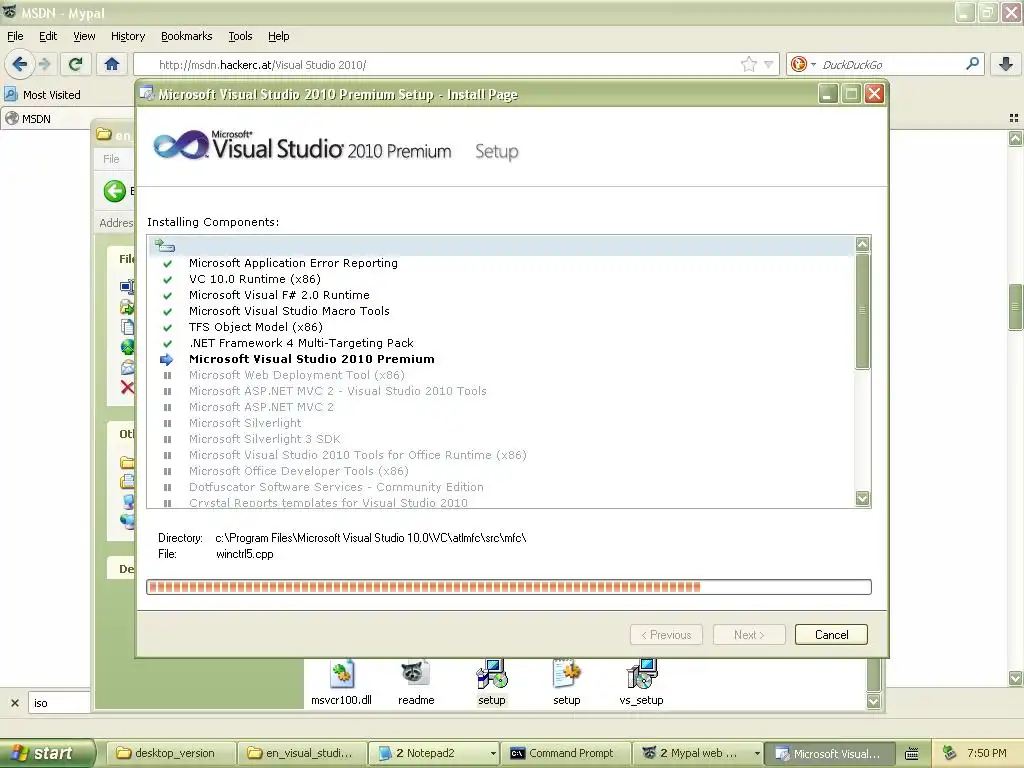Click the blue arrow current-install icon
This screenshot has width=1024, height=768.
click(x=167, y=359)
